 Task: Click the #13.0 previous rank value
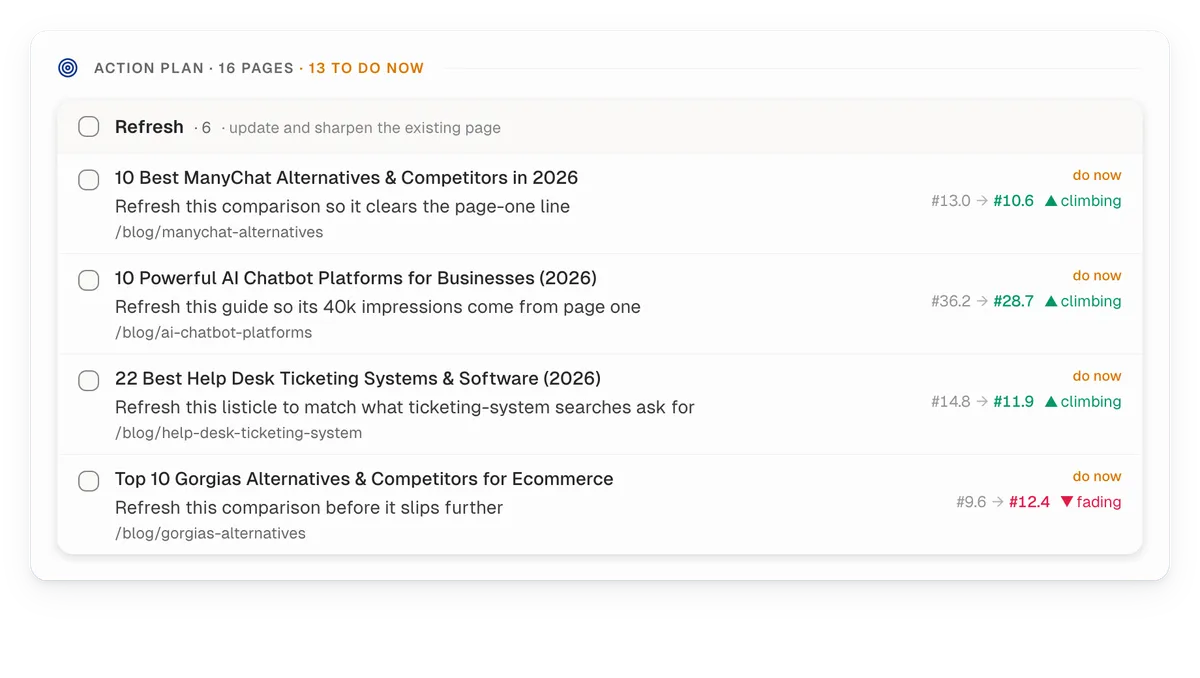pos(951,201)
